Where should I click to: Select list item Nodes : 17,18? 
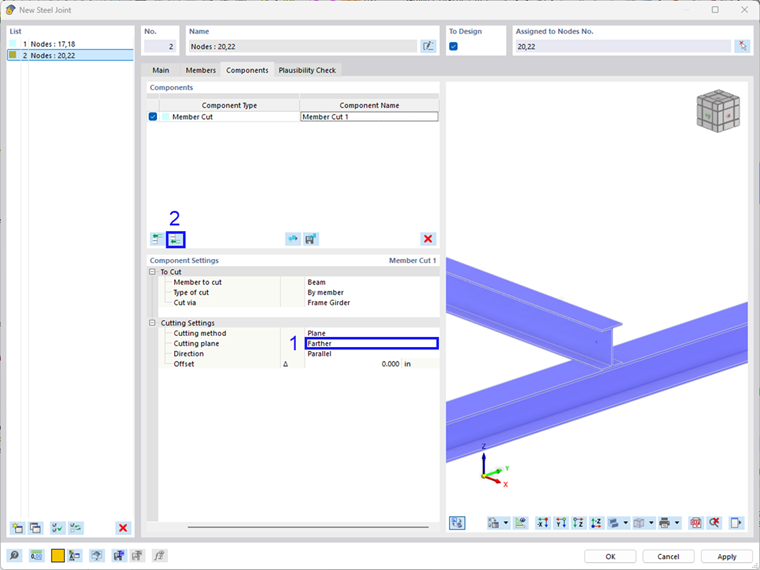click(x=70, y=44)
